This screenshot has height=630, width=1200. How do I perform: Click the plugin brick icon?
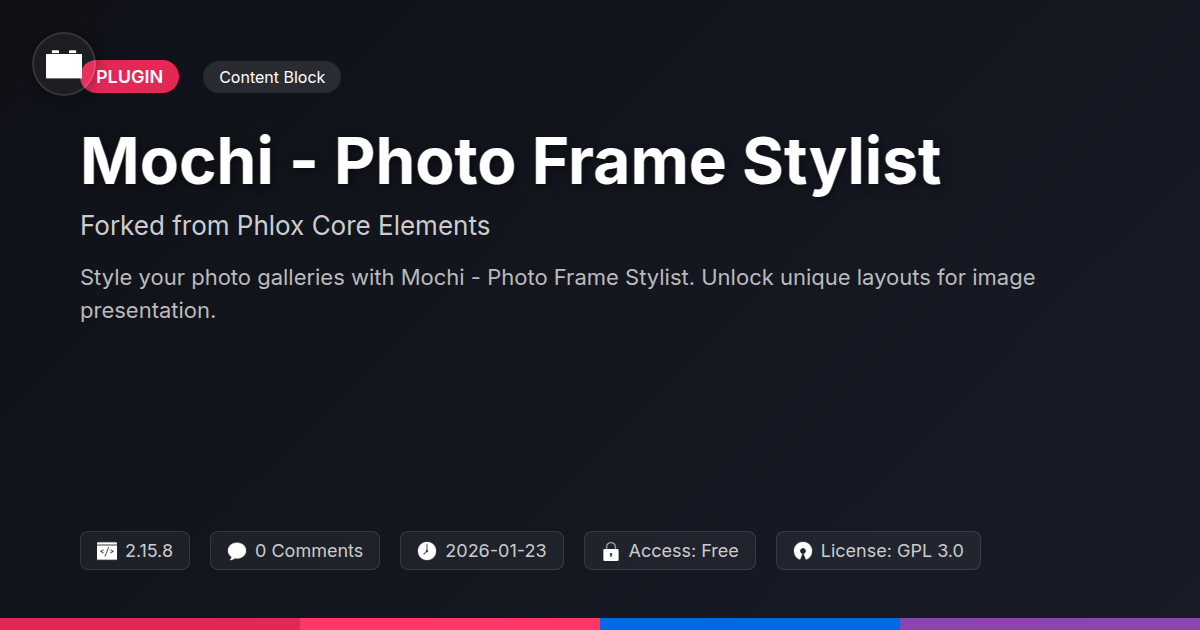pyautogui.click(x=64, y=64)
